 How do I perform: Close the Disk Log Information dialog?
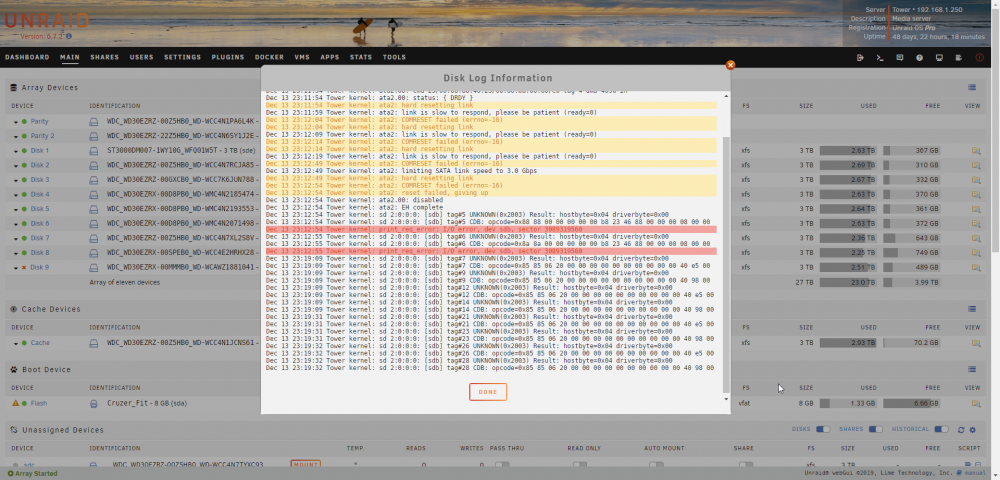[x=731, y=65]
